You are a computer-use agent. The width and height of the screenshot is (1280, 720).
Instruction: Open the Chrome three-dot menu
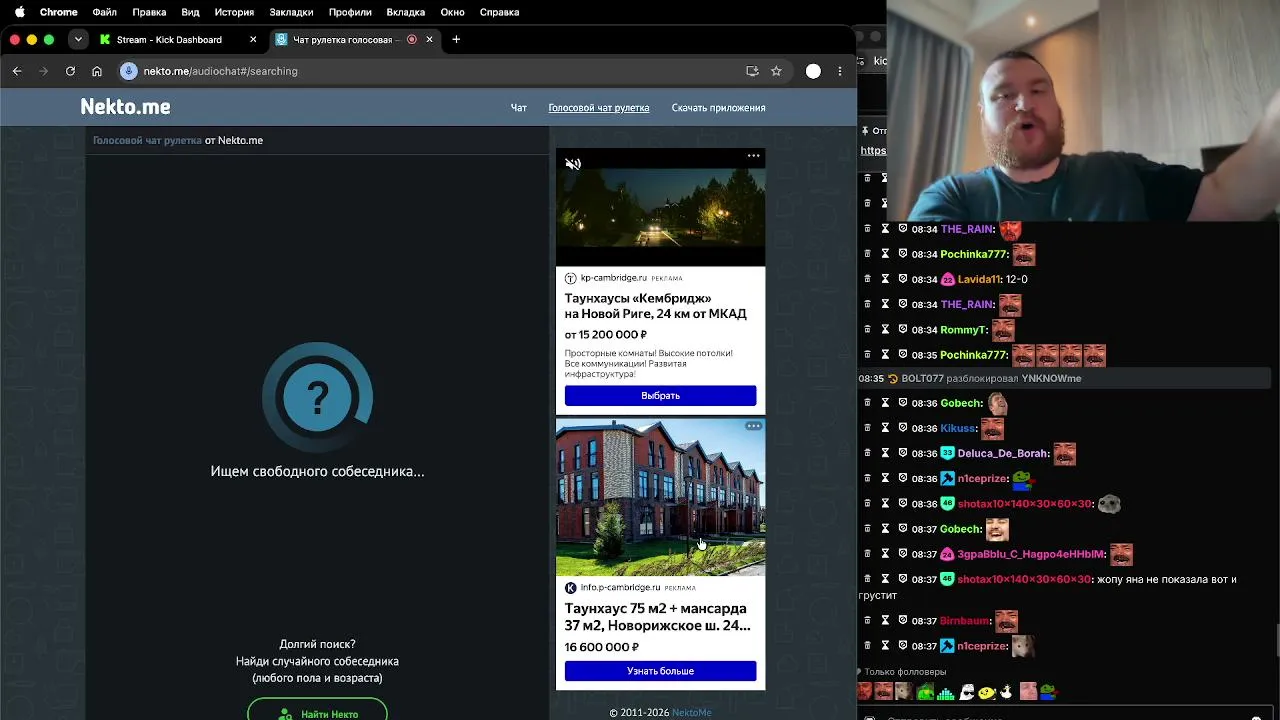pyautogui.click(x=840, y=71)
